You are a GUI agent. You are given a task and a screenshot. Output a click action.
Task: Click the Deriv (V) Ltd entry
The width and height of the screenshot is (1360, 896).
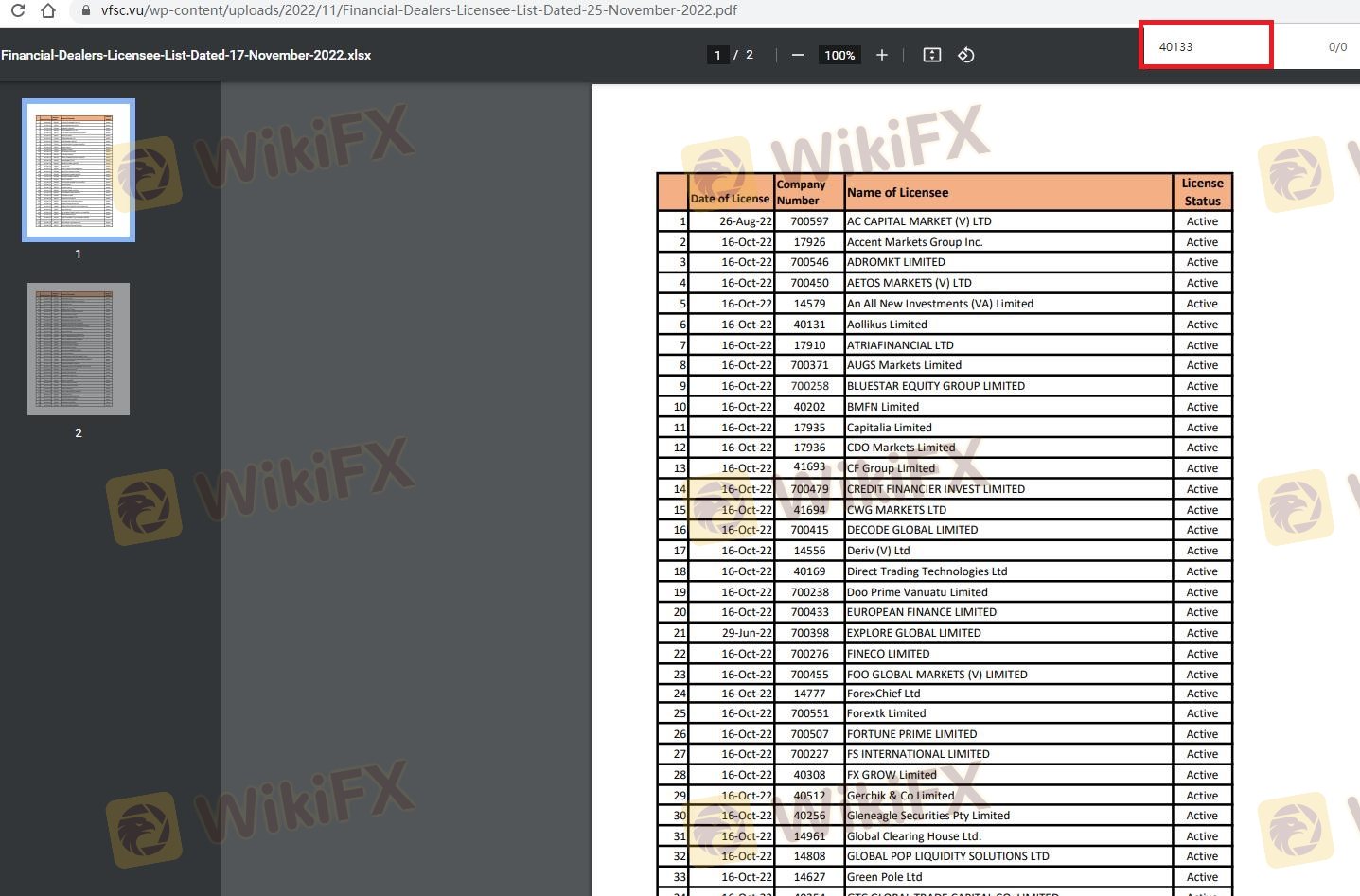tap(877, 551)
